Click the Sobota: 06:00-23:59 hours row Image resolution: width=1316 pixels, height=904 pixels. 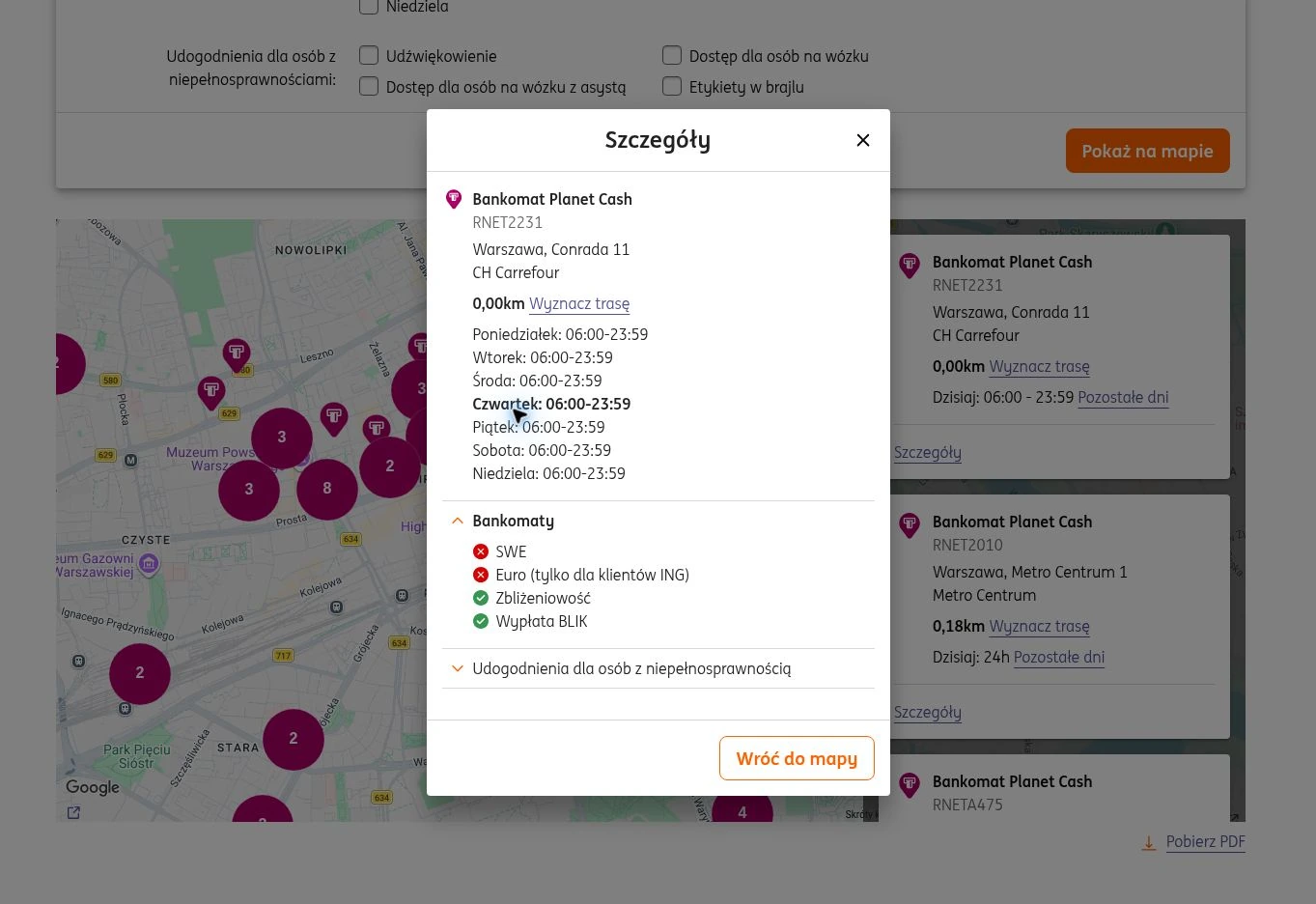point(542,451)
